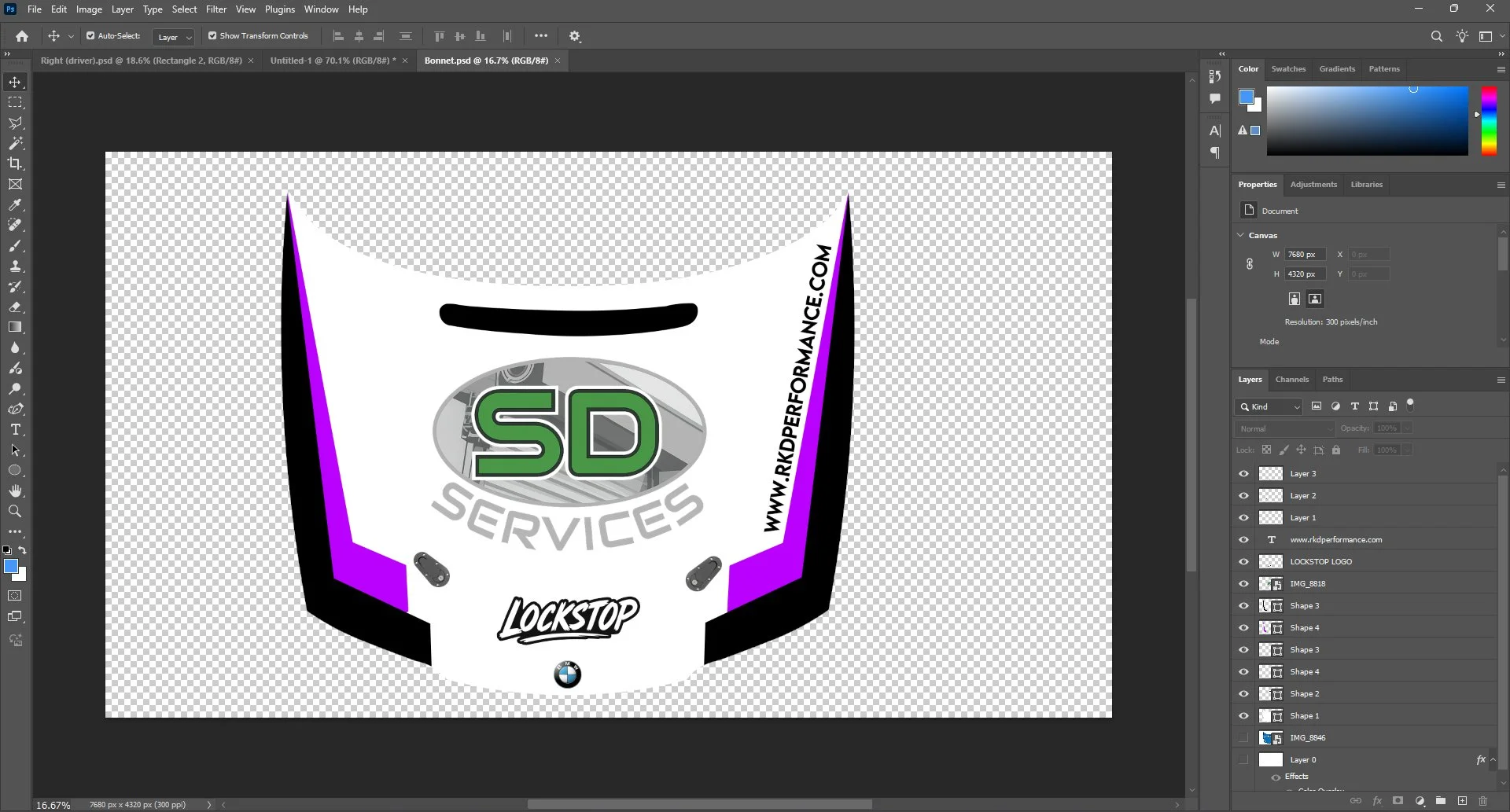Open the Search magnifier icon
1510x812 pixels.
1436,36
